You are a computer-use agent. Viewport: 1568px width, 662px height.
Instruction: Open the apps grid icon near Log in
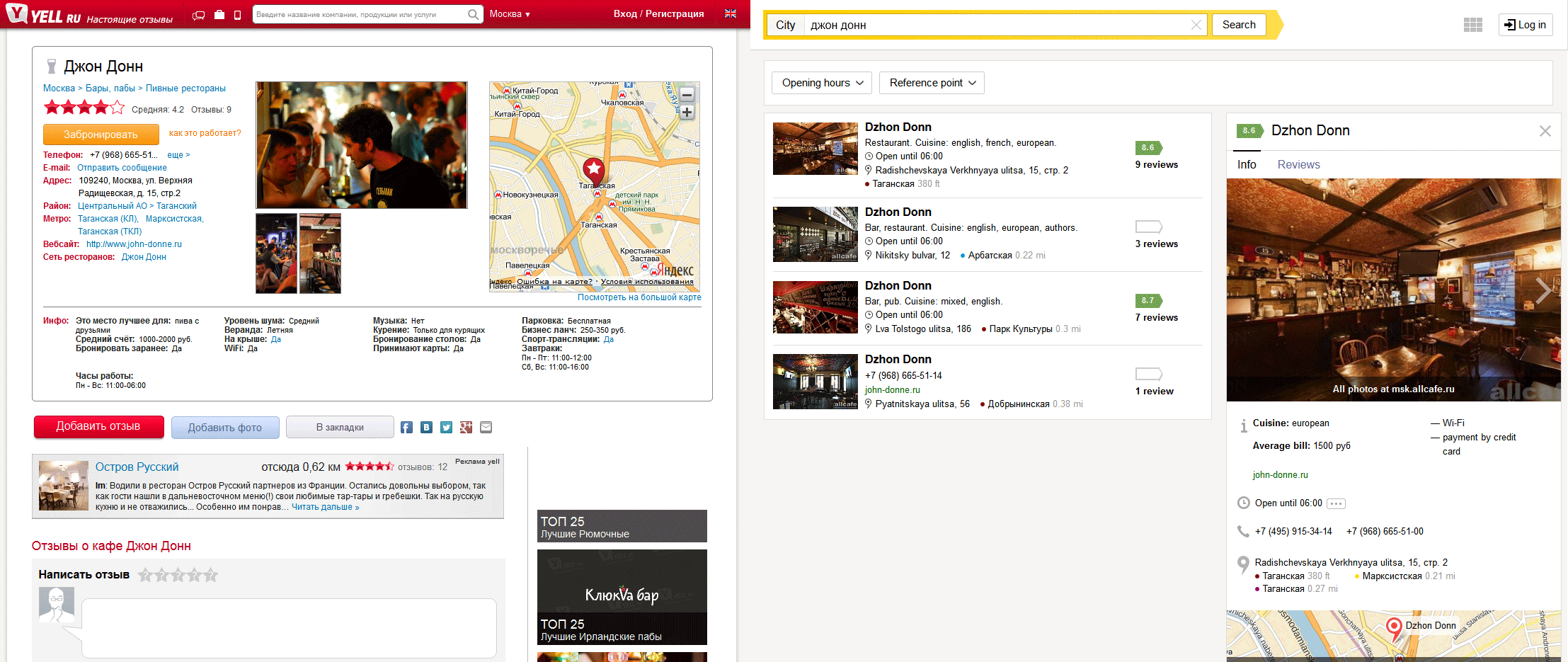point(1473,25)
